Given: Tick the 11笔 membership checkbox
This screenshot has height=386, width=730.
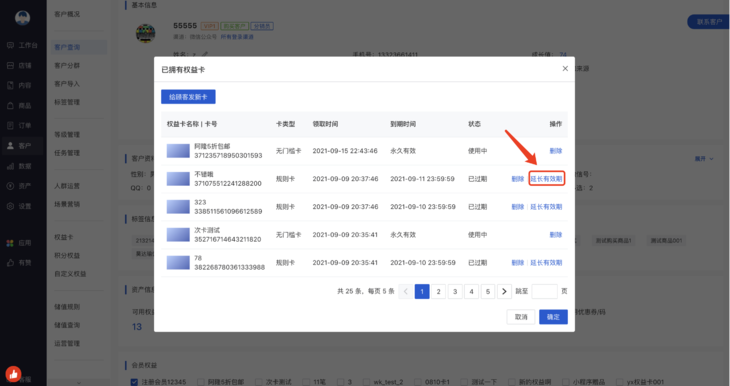Looking at the screenshot, I should [x=306, y=382].
